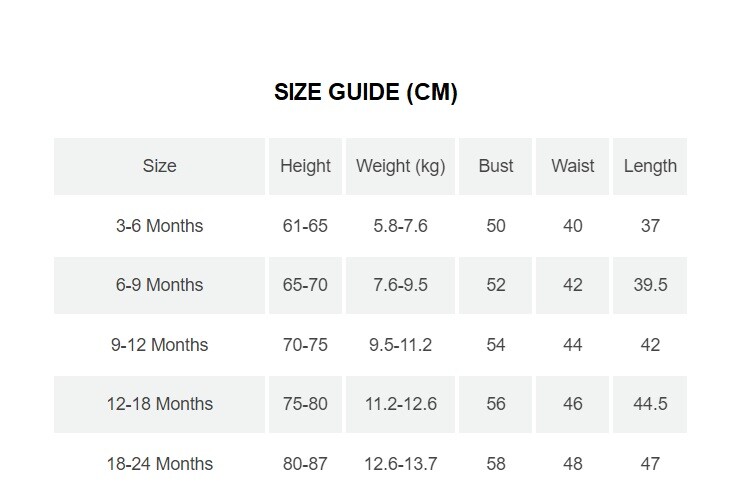
Task: Click the Weight (kg) column header
Action: tap(400, 166)
